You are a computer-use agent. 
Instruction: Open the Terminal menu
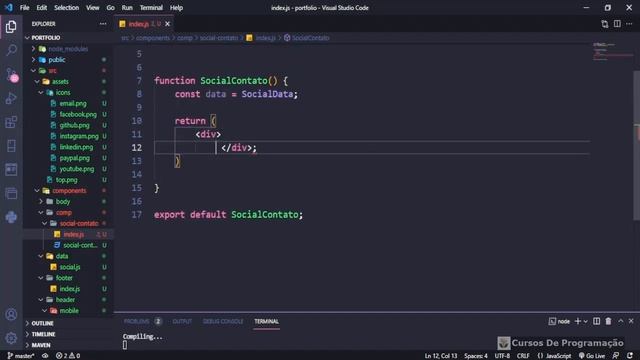[151, 8]
